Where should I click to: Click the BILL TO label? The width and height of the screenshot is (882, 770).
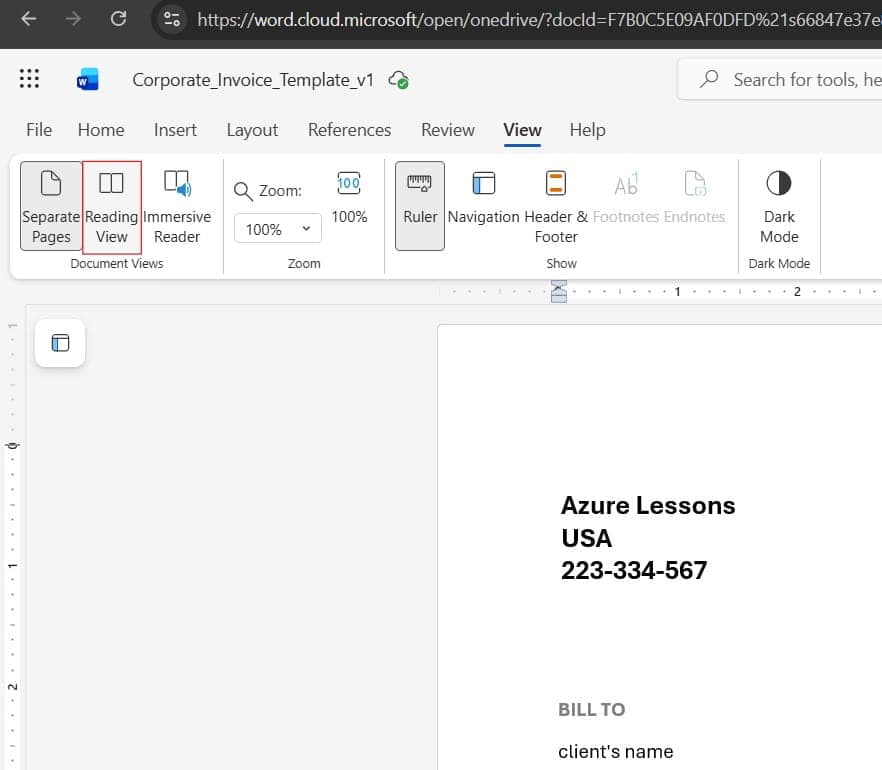[592, 709]
